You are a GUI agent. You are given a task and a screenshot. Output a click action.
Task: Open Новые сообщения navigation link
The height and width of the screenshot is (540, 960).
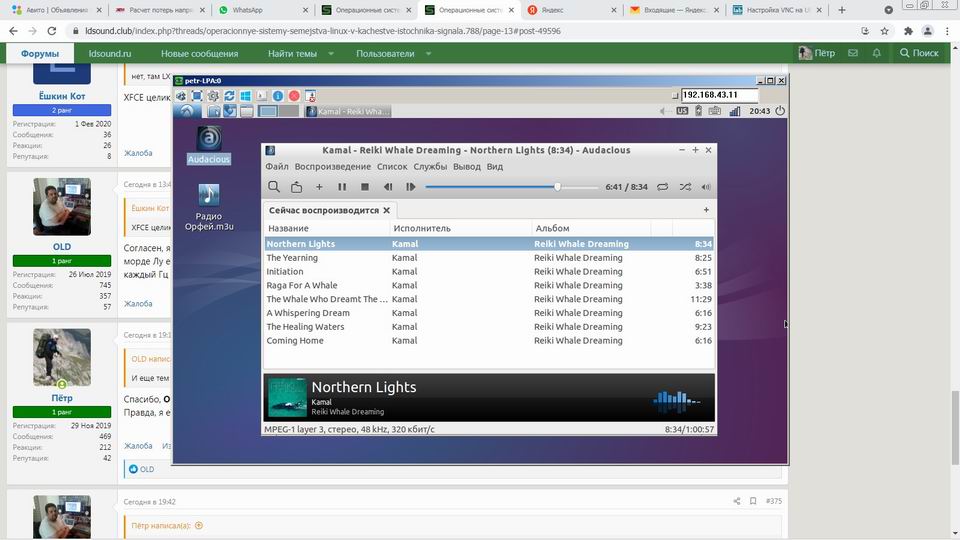coord(200,53)
